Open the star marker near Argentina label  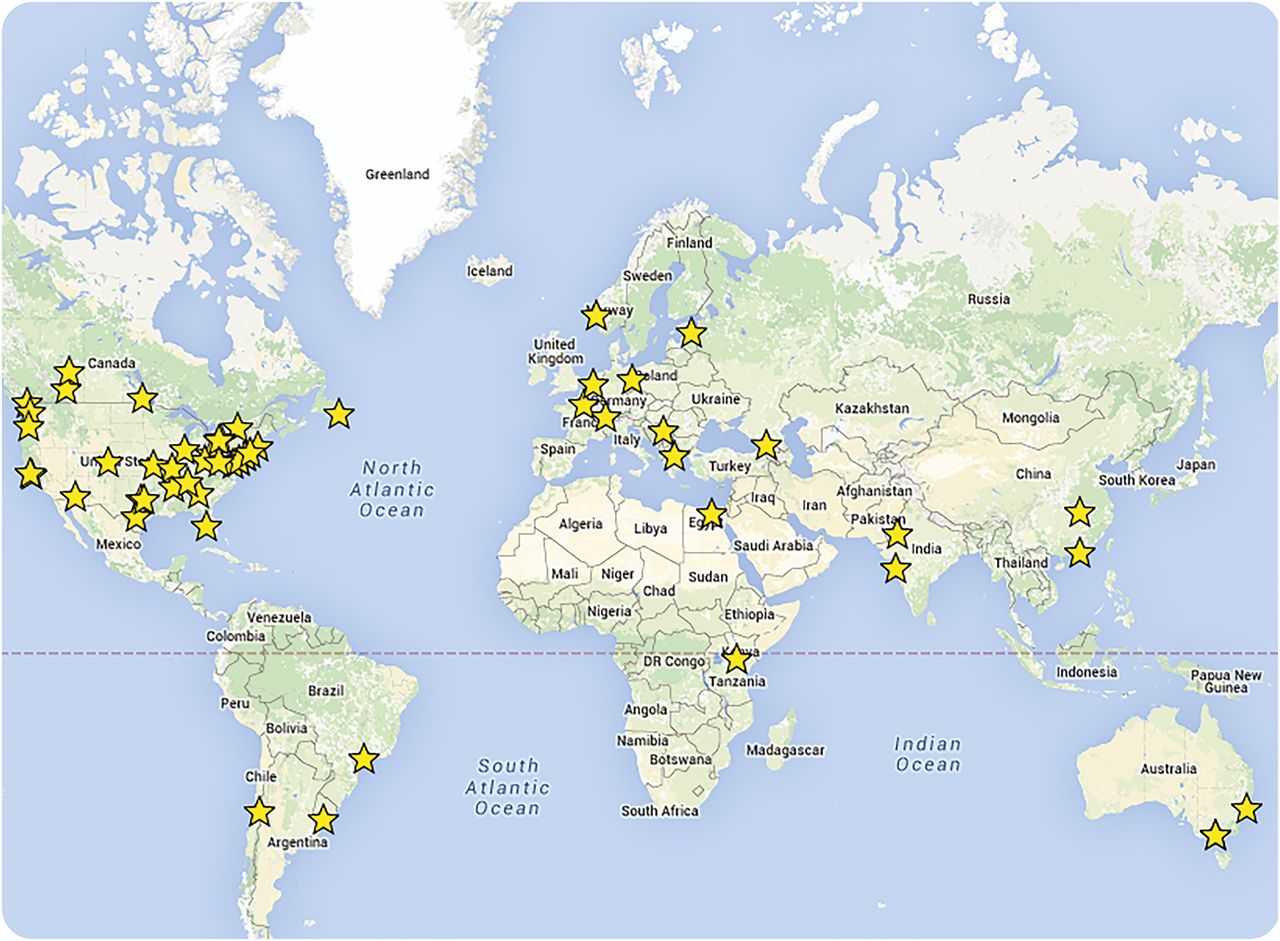coord(322,820)
